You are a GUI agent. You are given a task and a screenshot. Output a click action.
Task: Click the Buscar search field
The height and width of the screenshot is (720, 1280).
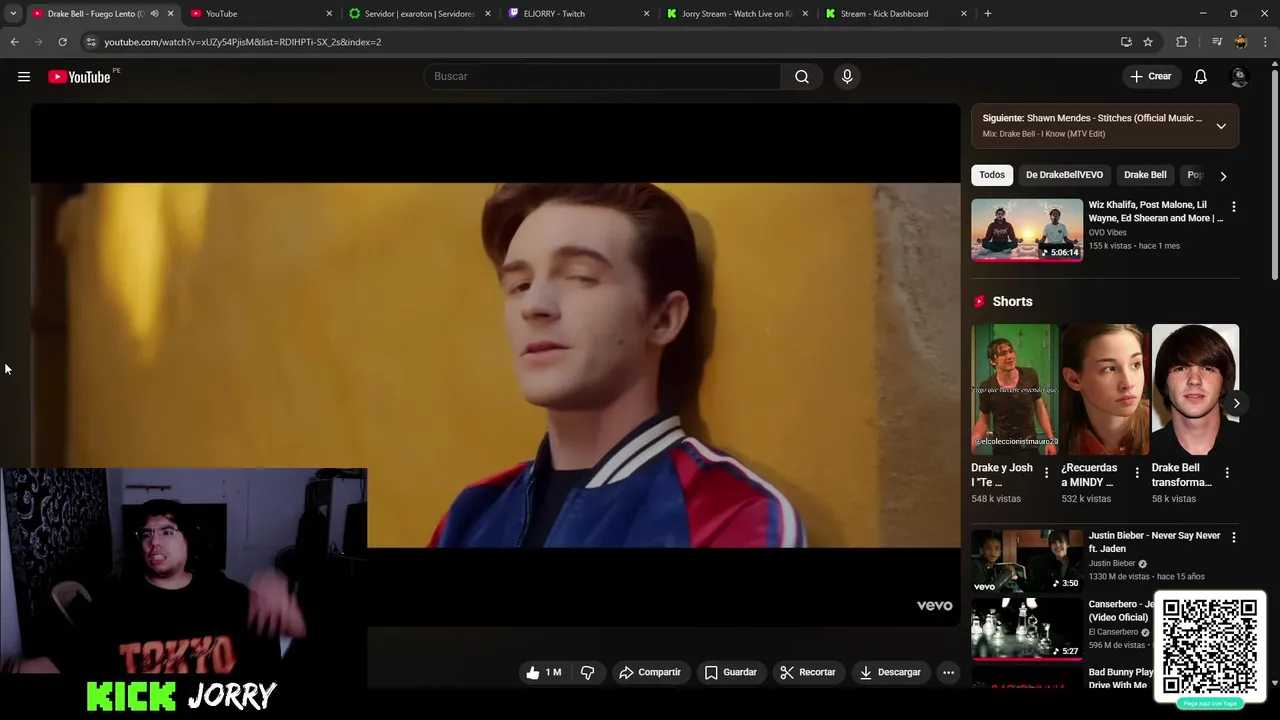pyautogui.click(x=602, y=76)
